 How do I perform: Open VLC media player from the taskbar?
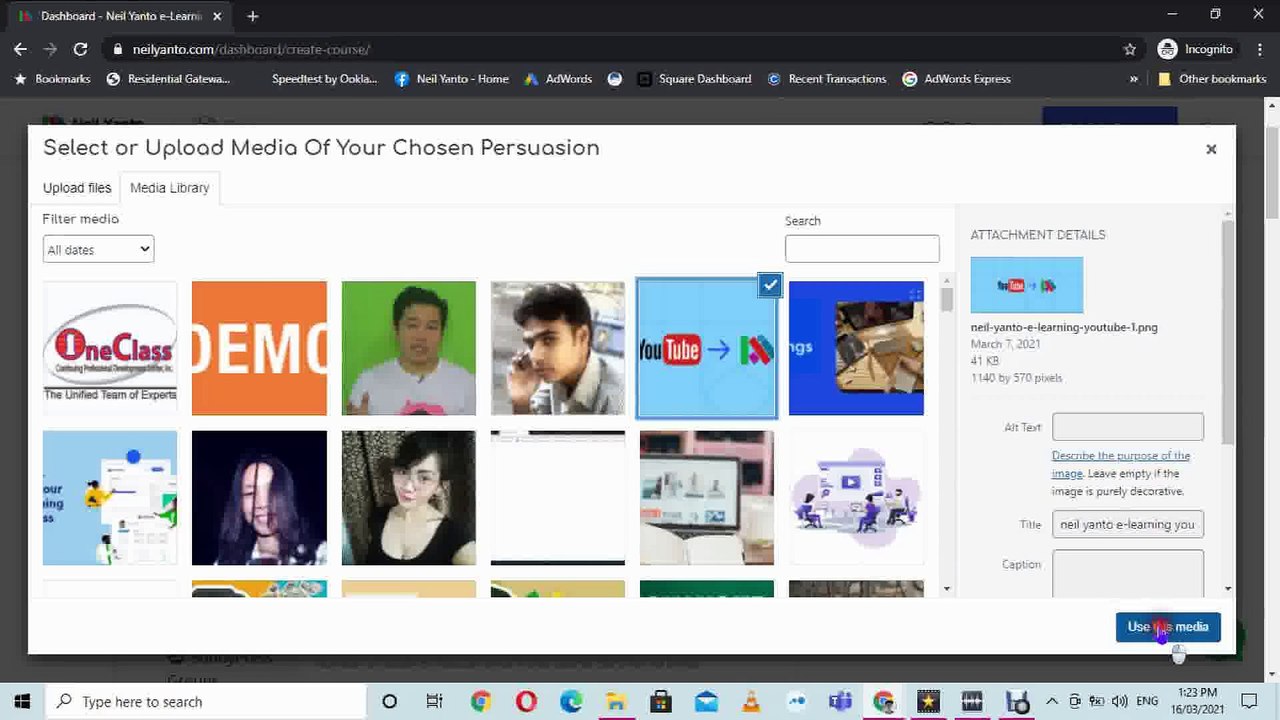pos(751,701)
